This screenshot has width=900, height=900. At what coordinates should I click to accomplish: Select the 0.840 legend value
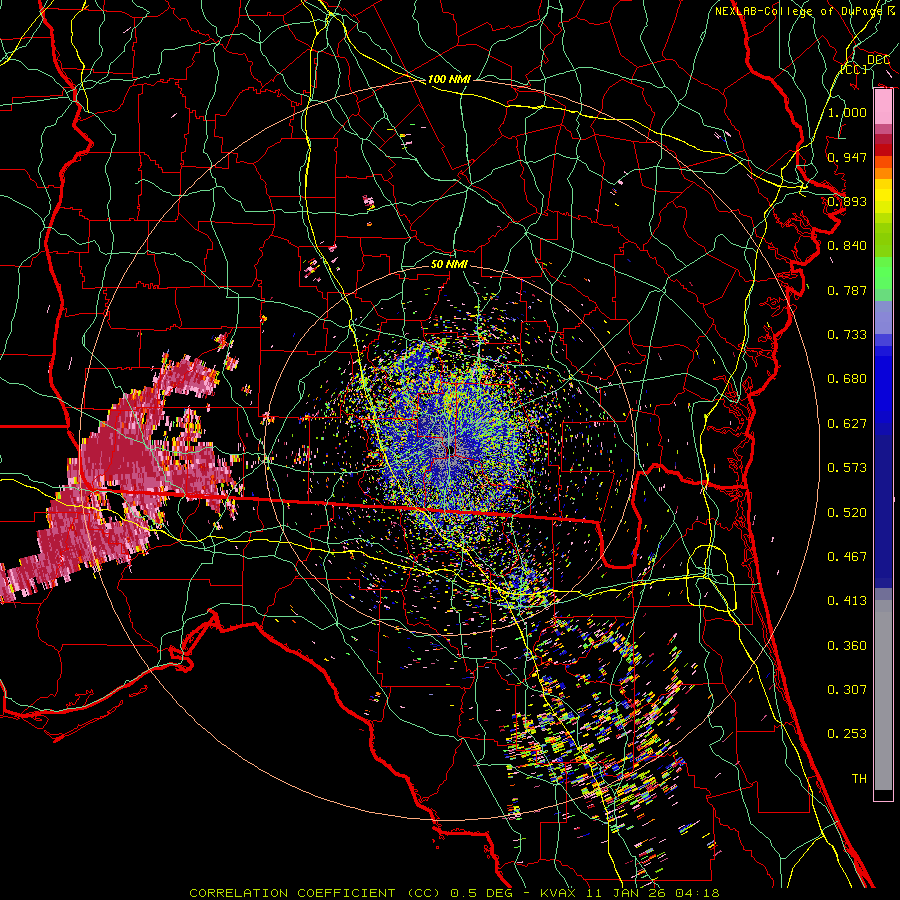point(847,246)
